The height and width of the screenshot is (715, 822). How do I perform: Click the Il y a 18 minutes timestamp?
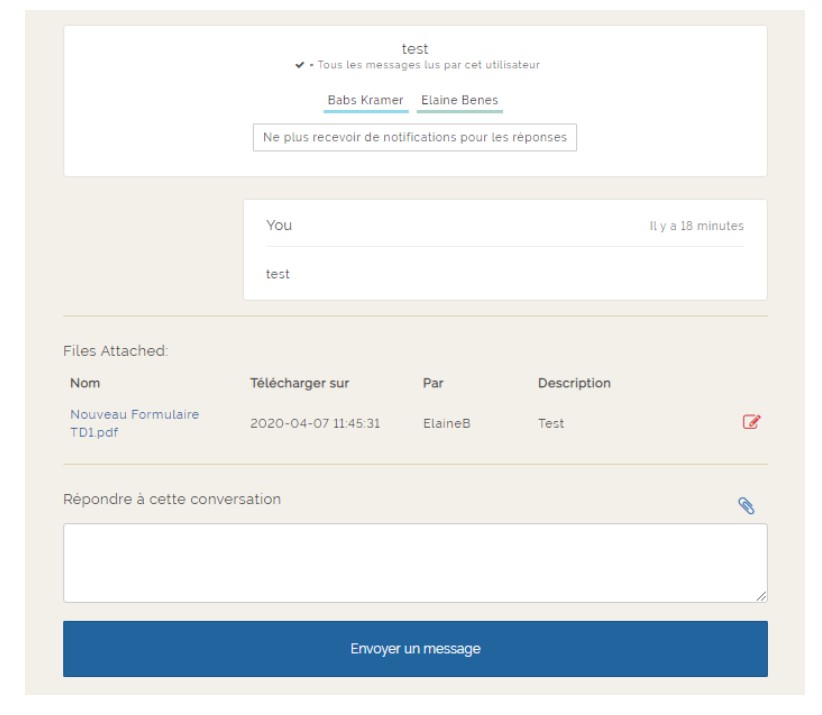click(696, 226)
